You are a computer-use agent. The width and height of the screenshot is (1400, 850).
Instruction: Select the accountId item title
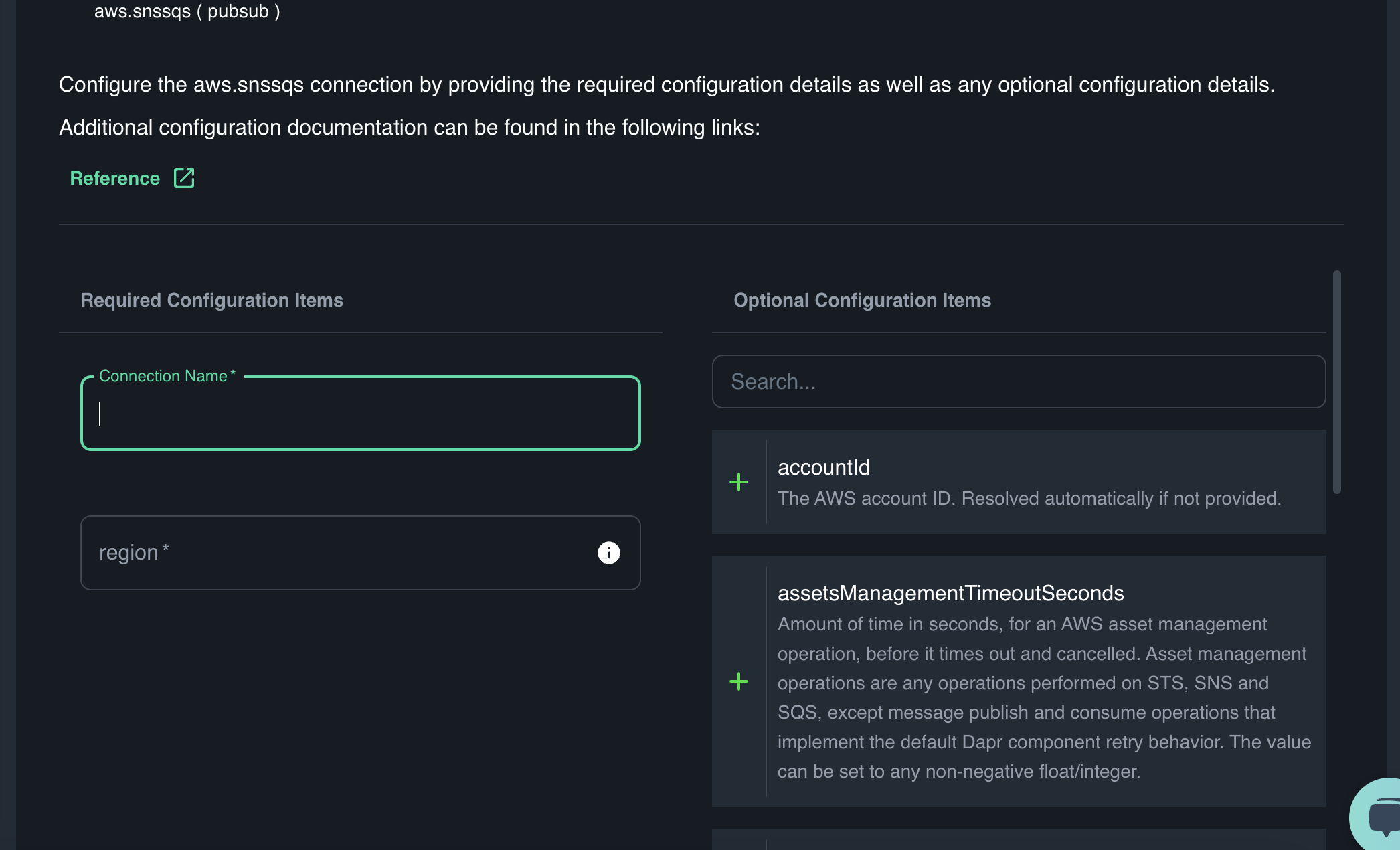[x=824, y=467]
